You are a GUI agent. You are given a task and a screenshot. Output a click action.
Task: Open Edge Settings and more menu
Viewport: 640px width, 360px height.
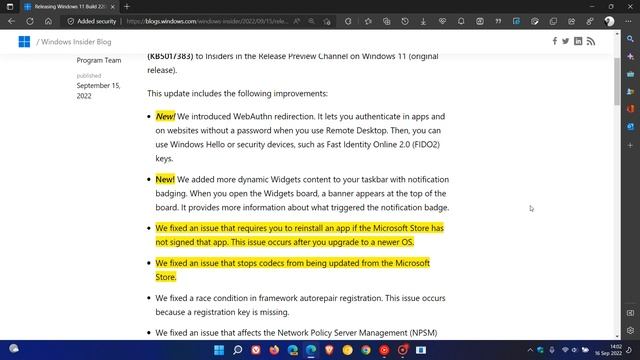coord(628,21)
